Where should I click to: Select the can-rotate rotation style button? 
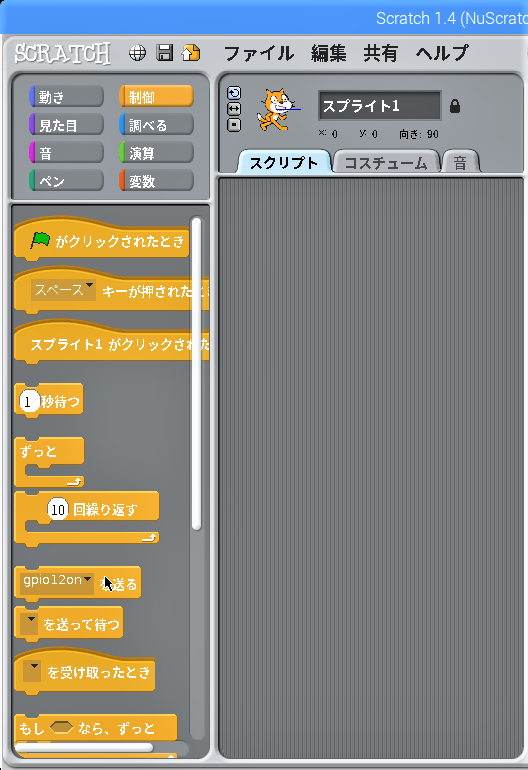(234, 93)
